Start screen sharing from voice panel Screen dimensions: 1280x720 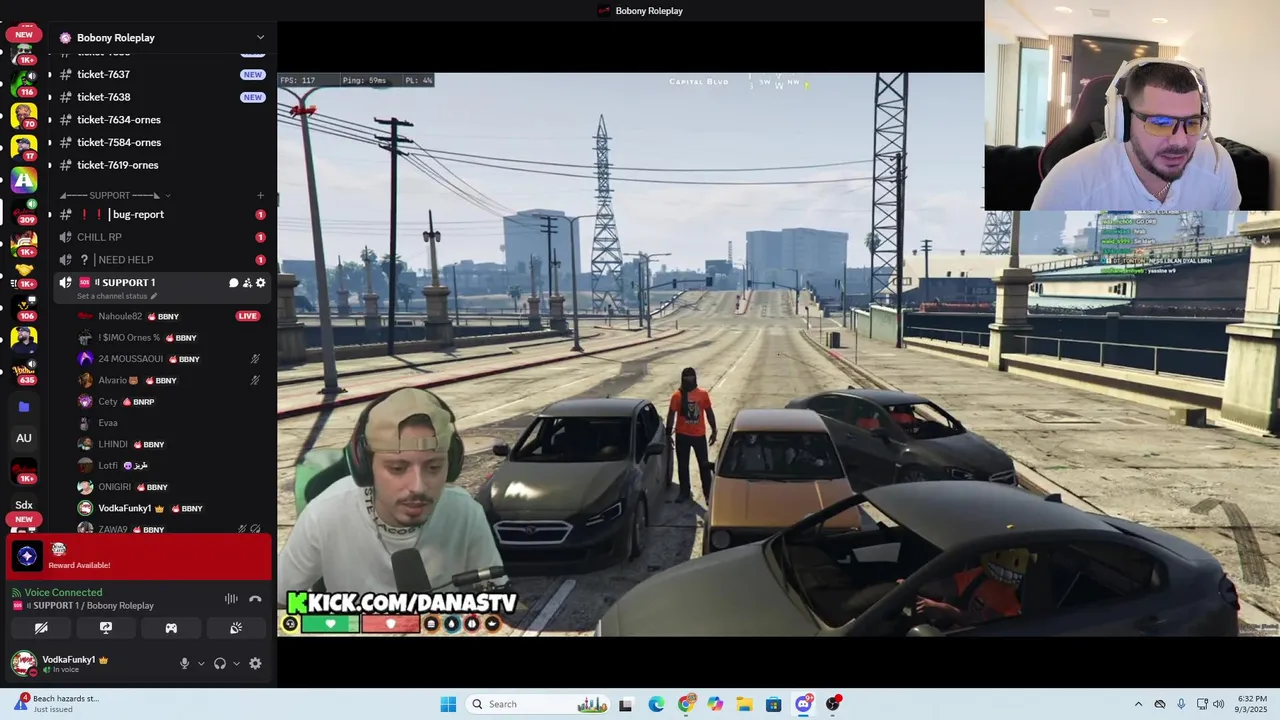pyautogui.click(x=106, y=628)
